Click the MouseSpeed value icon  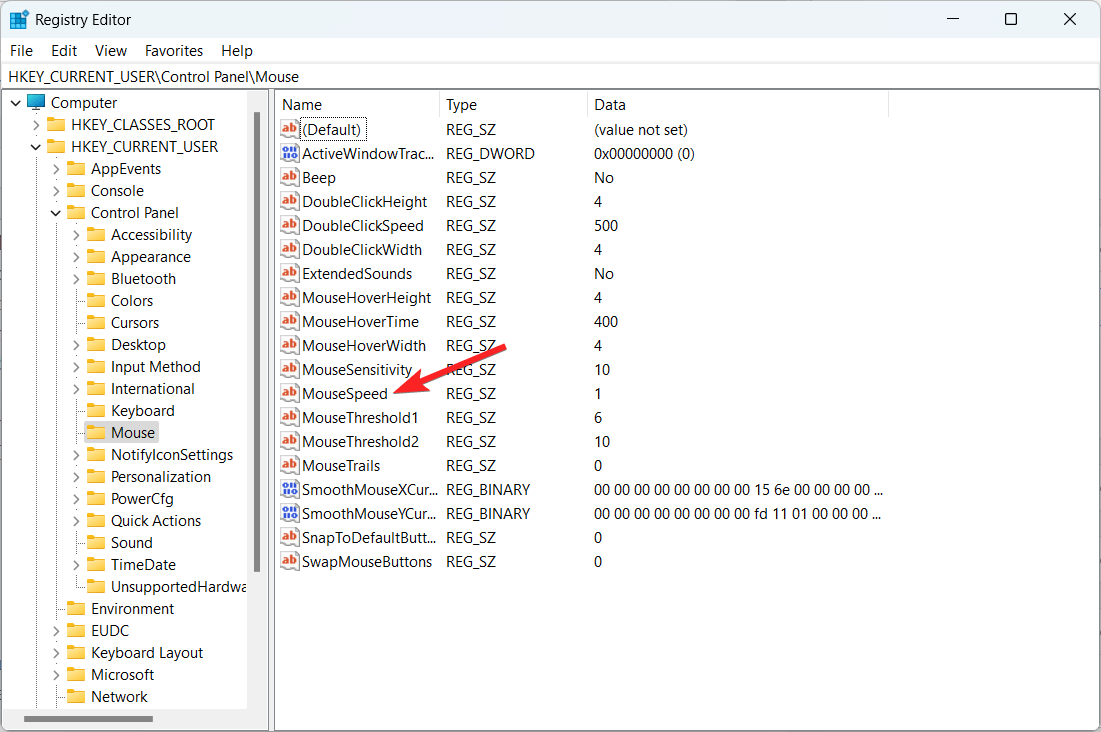289,393
